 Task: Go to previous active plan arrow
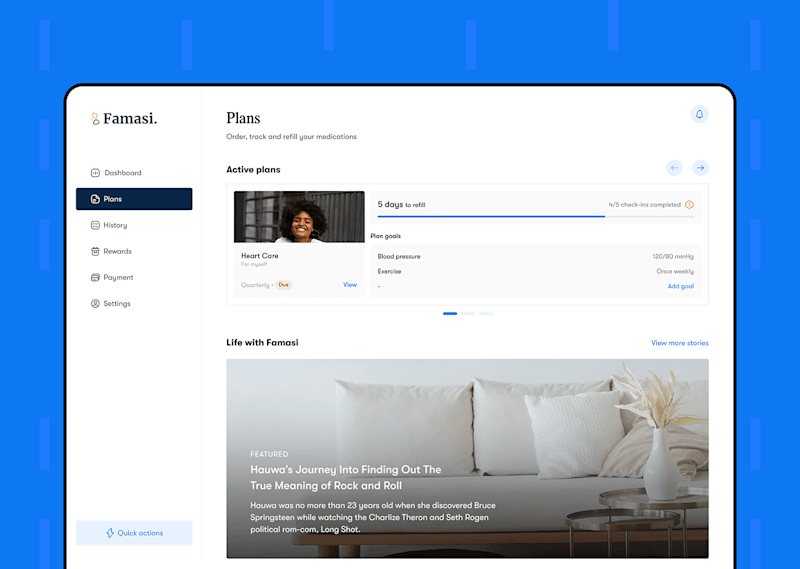point(674,168)
